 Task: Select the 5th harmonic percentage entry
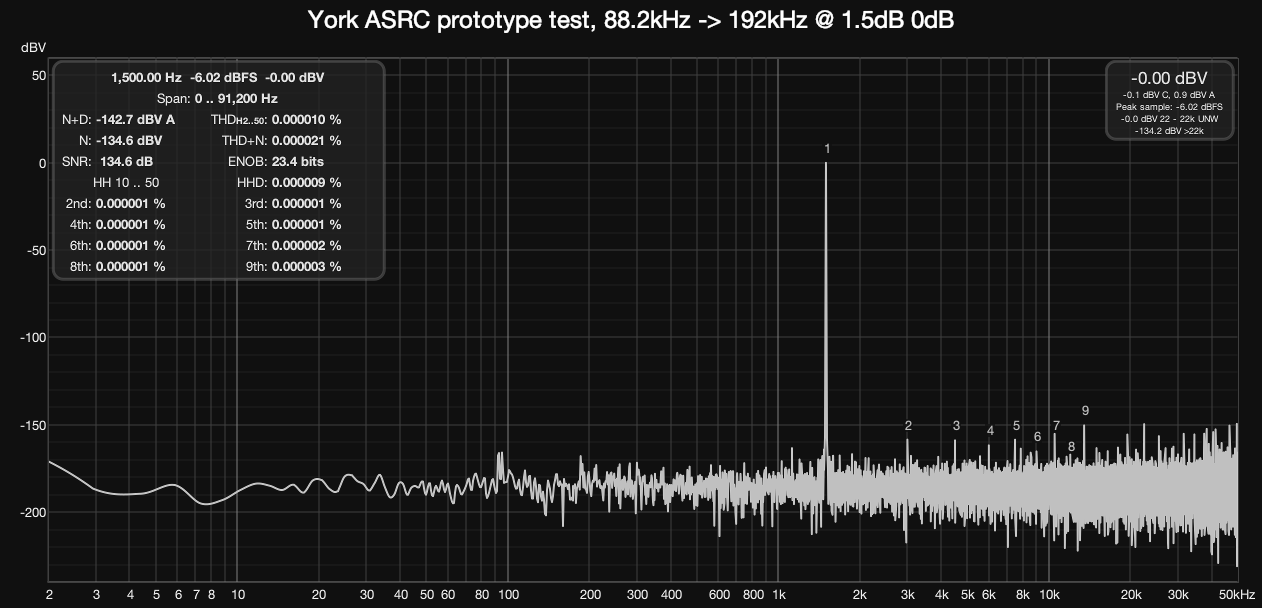[293, 225]
